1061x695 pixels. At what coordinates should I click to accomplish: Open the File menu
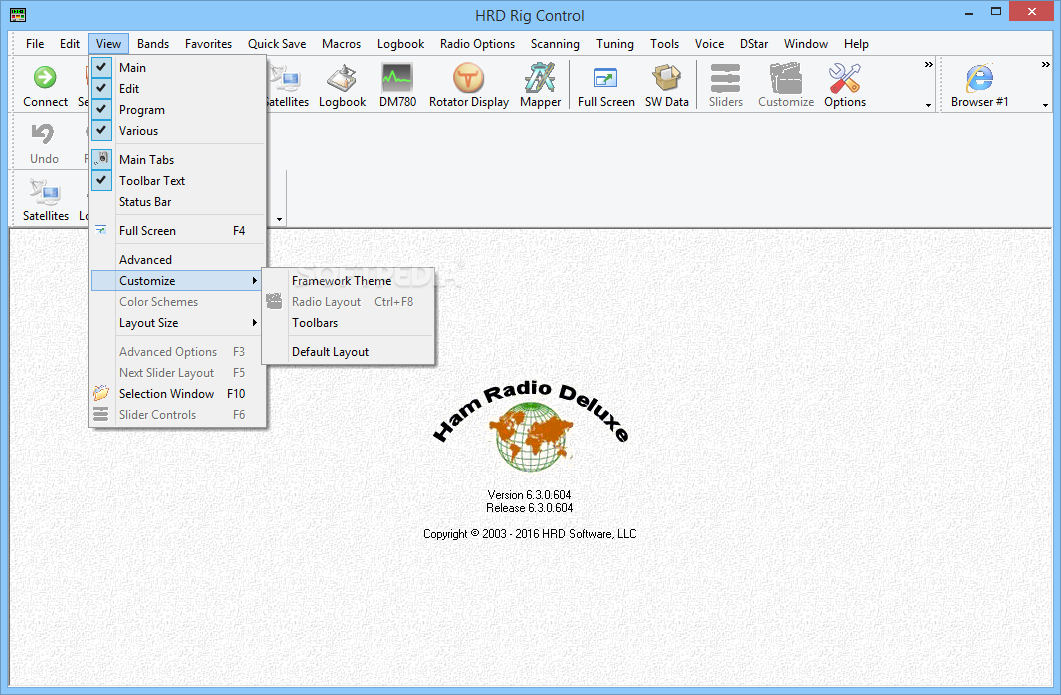(x=35, y=43)
